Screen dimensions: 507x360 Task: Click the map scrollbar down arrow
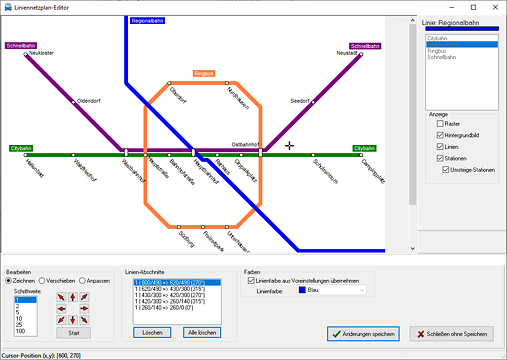click(x=413, y=249)
